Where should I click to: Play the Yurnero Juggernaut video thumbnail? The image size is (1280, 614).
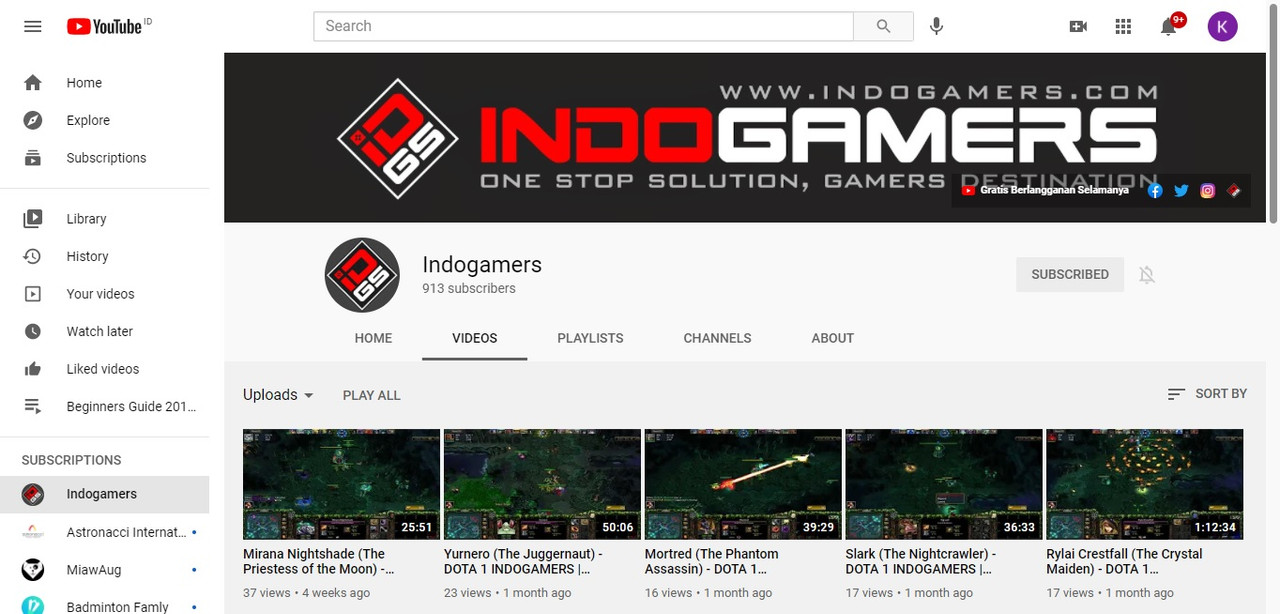pos(542,484)
